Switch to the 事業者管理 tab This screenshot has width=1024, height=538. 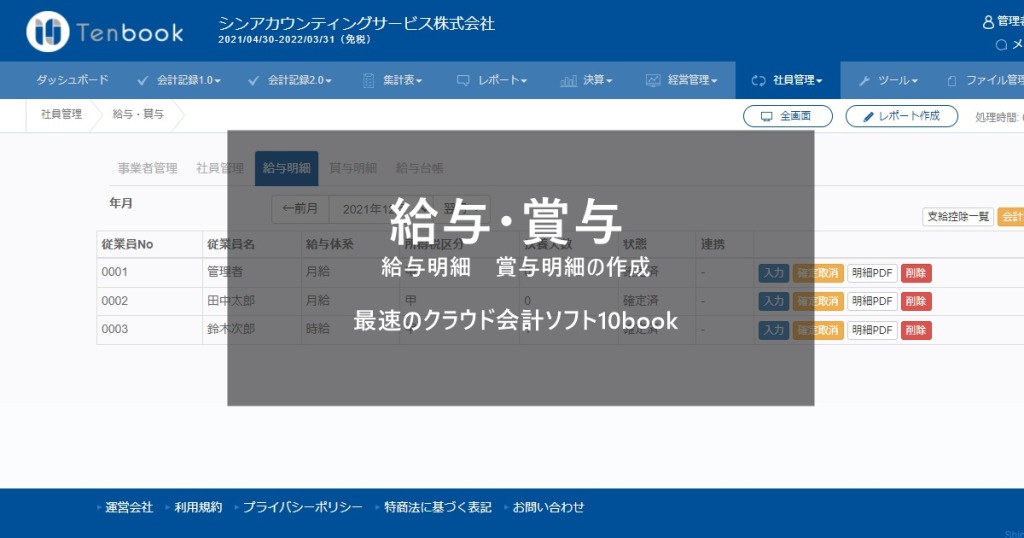click(147, 168)
